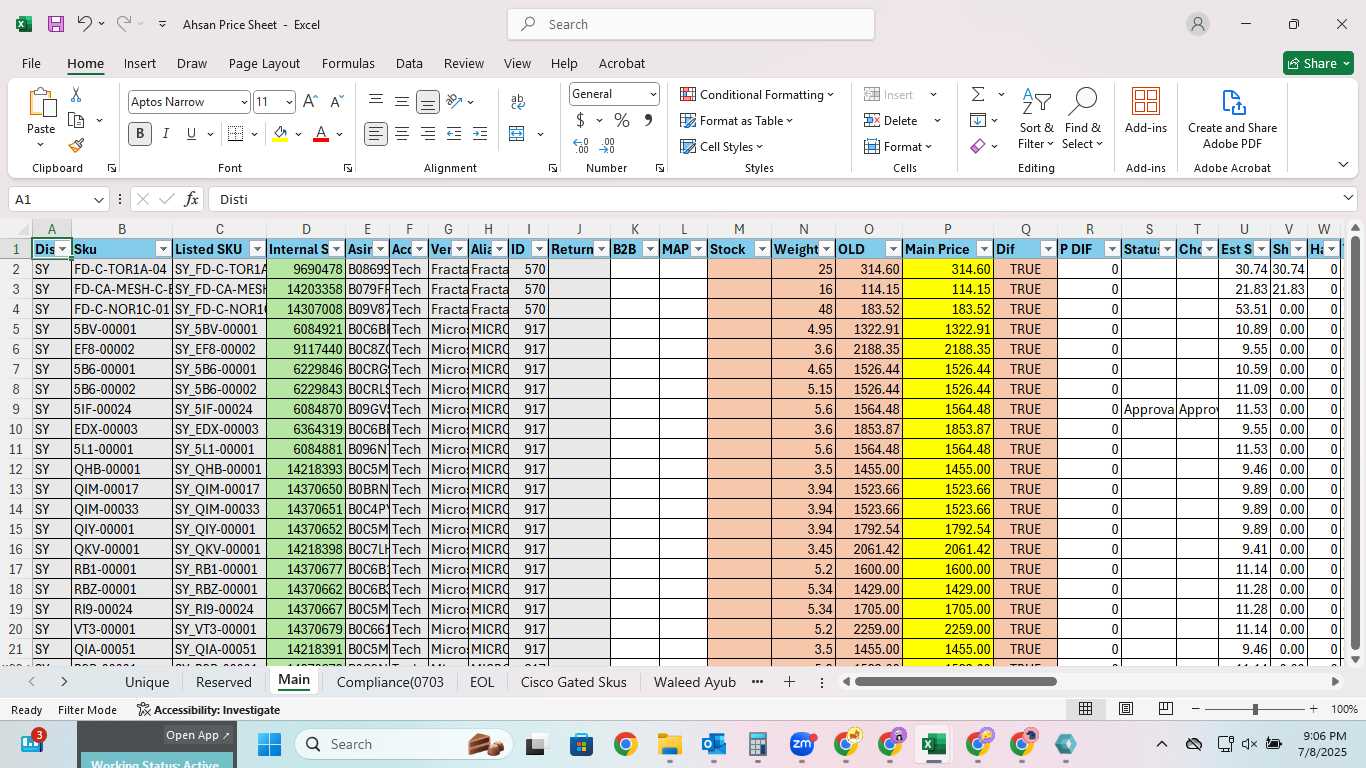The height and width of the screenshot is (768, 1366).
Task: Click the Search box in title bar
Action: (691, 24)
